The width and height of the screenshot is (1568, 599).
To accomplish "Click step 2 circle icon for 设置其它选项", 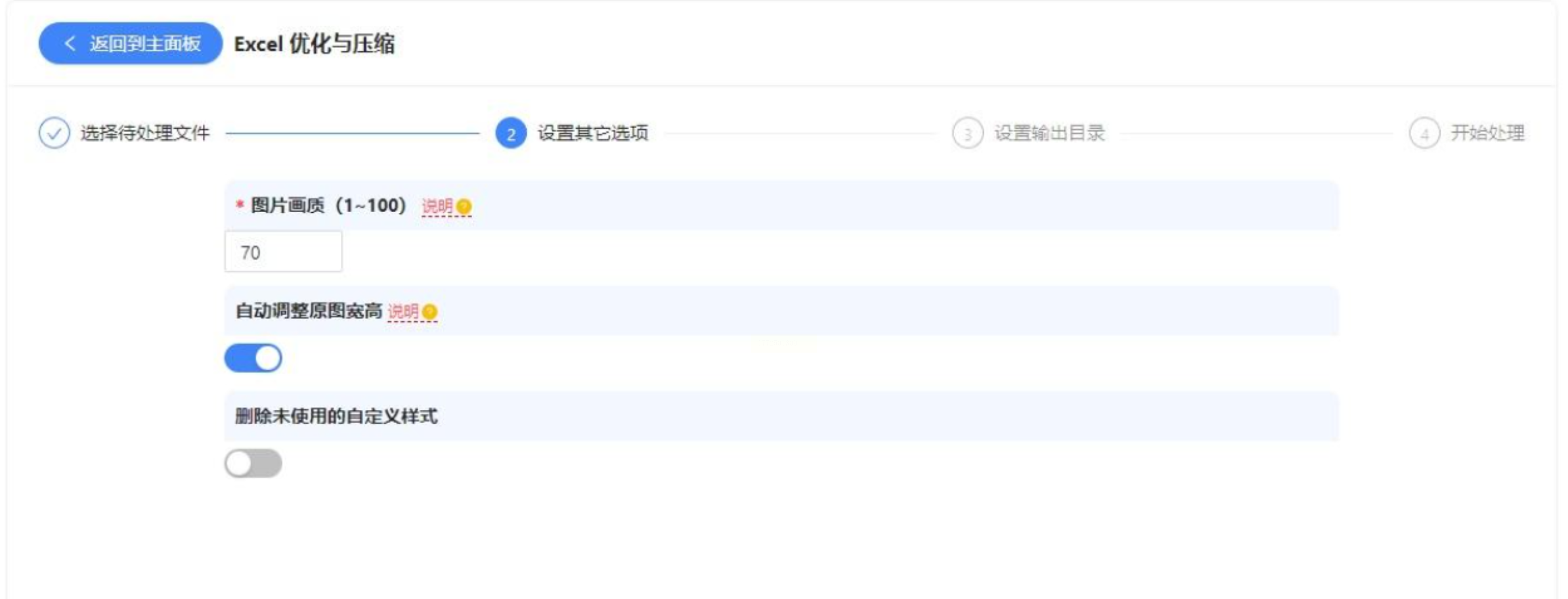I will pyautogui.click(x=511, y=133).
